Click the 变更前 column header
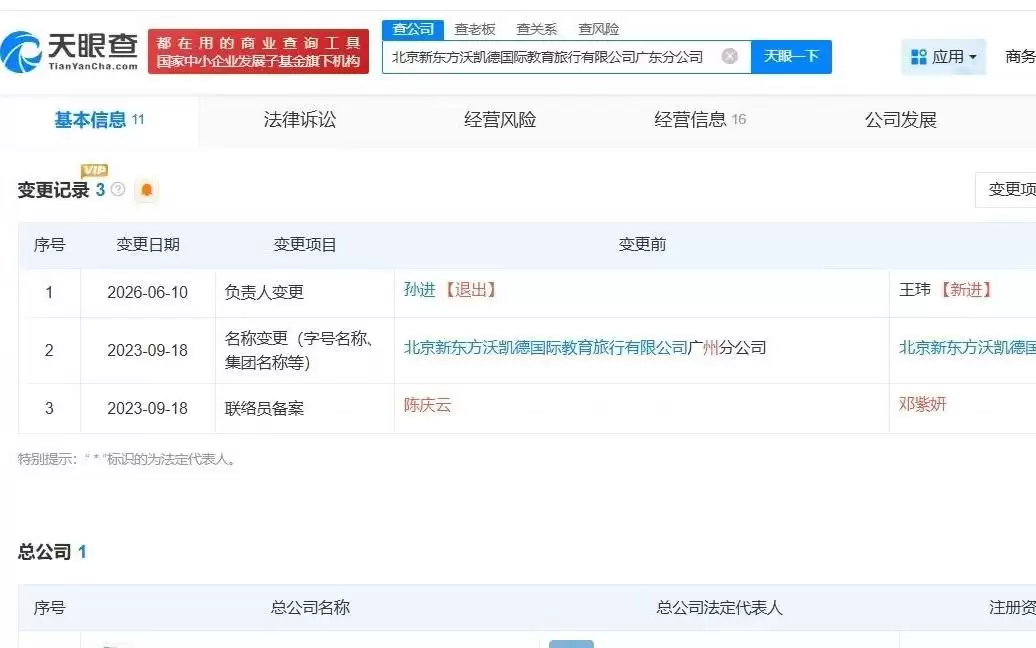 click(642, 244)
